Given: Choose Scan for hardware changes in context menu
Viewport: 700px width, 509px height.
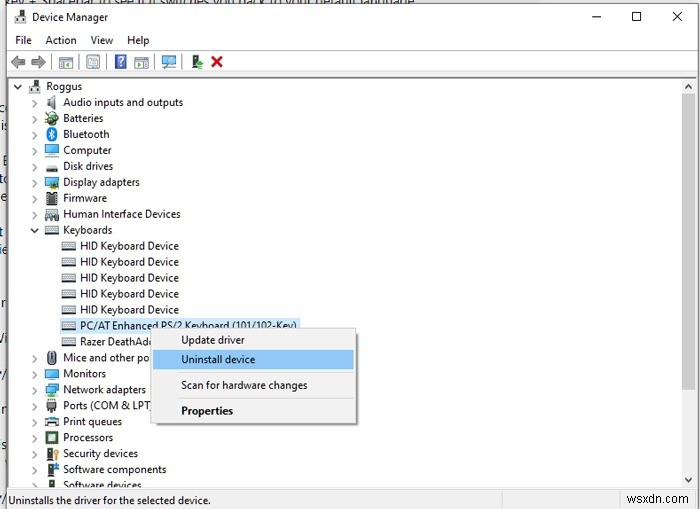Looking at the screenshot, I should click(253, 385).
